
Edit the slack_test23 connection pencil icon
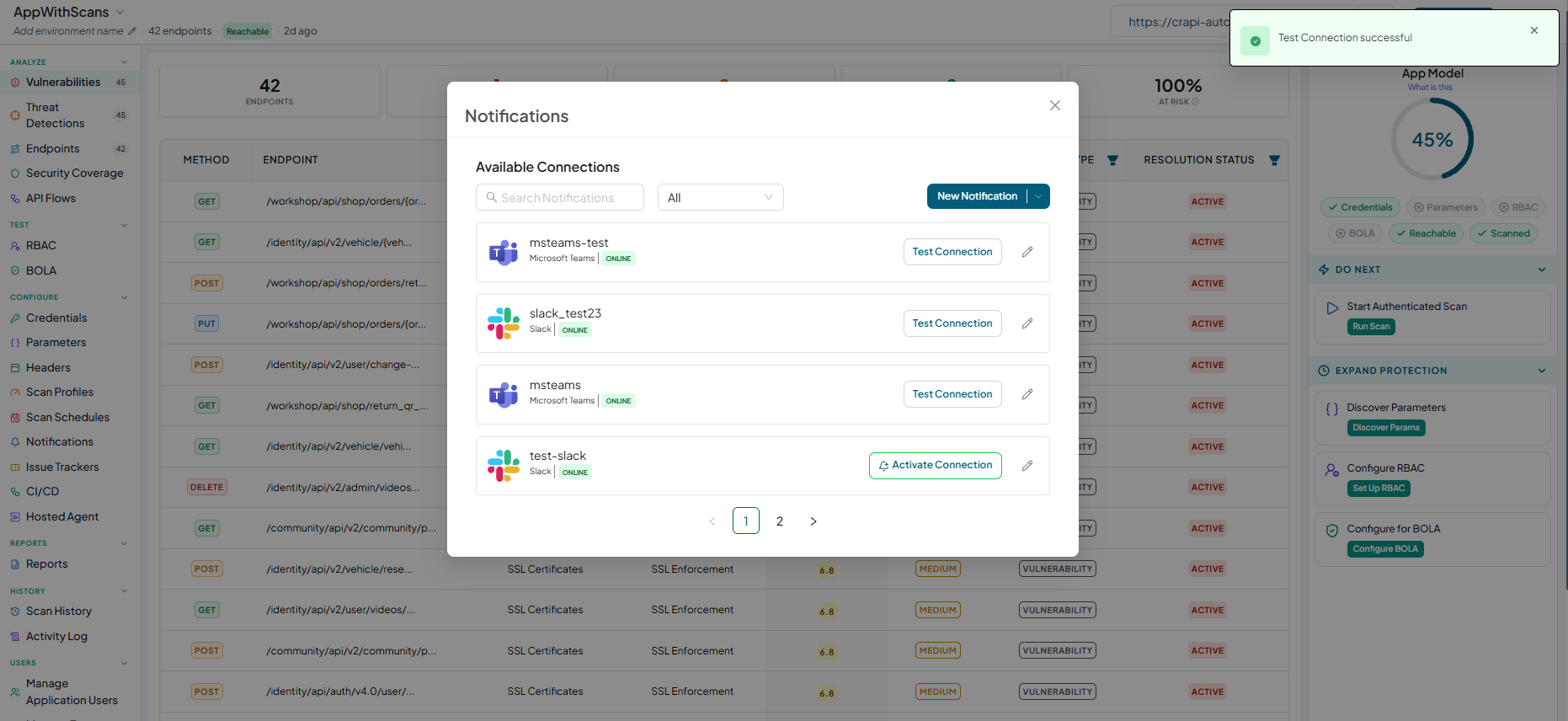click(1027, 323)
